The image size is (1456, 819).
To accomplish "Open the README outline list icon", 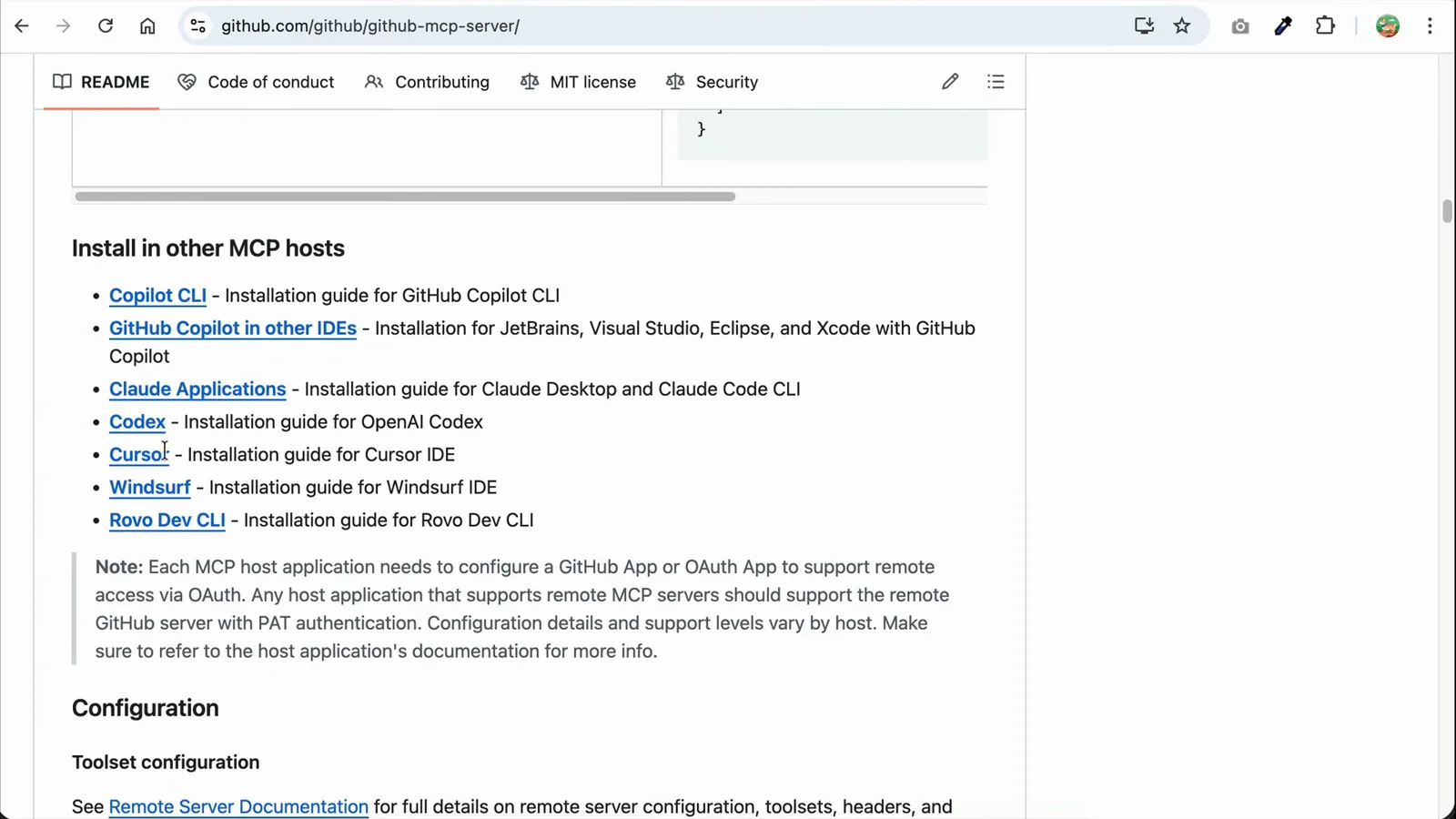I will [996, 82].
